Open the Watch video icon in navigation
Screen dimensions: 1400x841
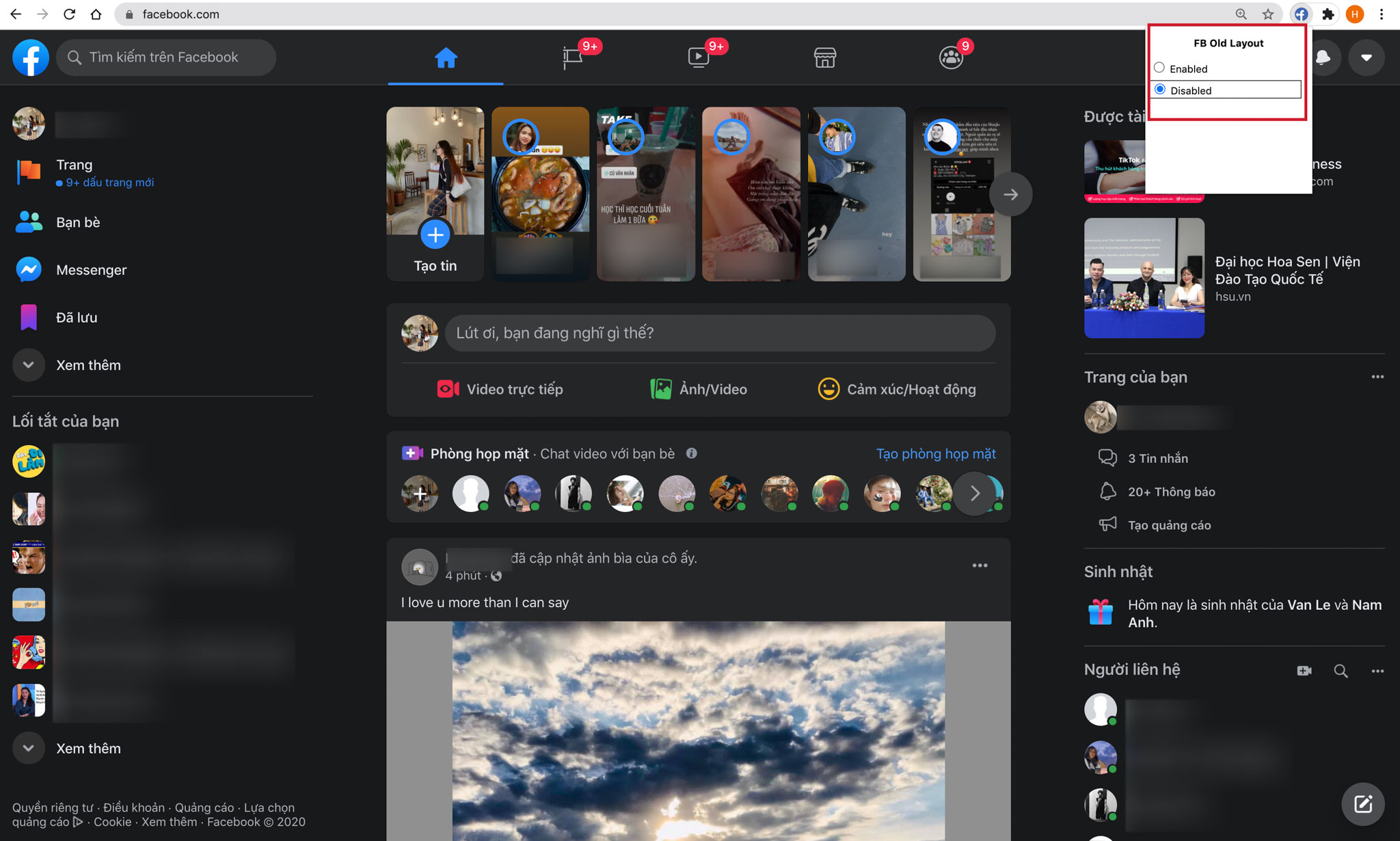[x=699, y=57]
